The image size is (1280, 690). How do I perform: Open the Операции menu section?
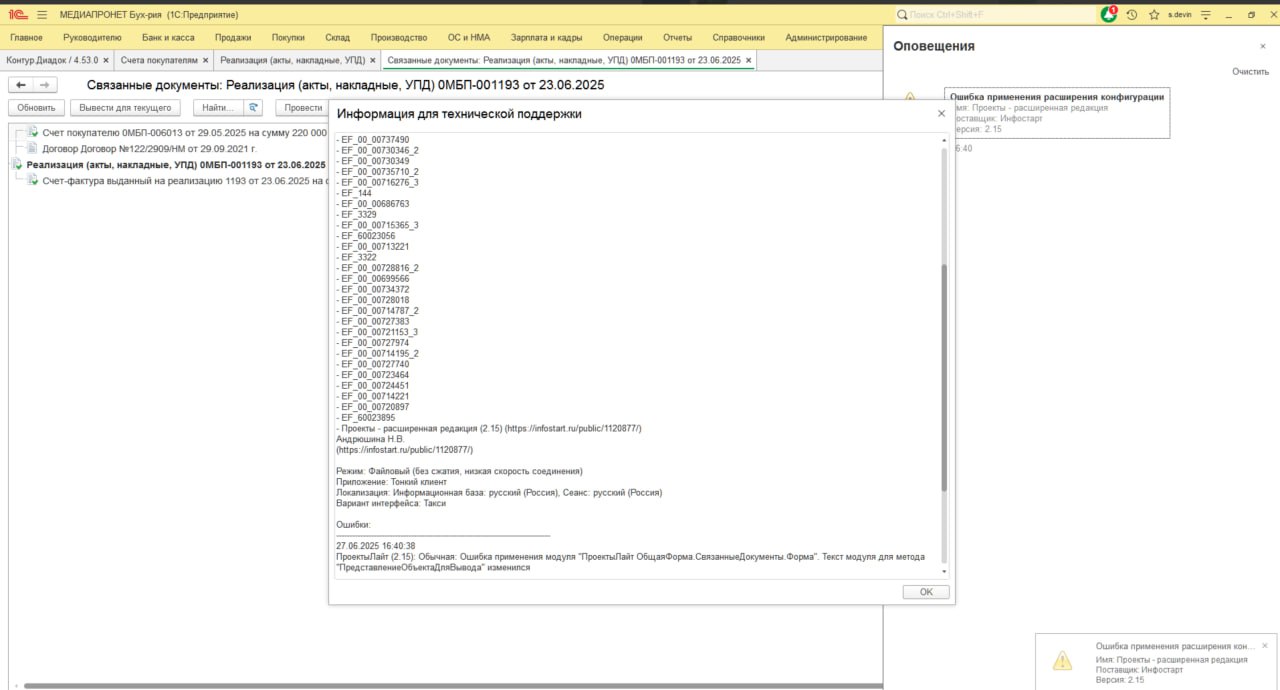(623, 38)
